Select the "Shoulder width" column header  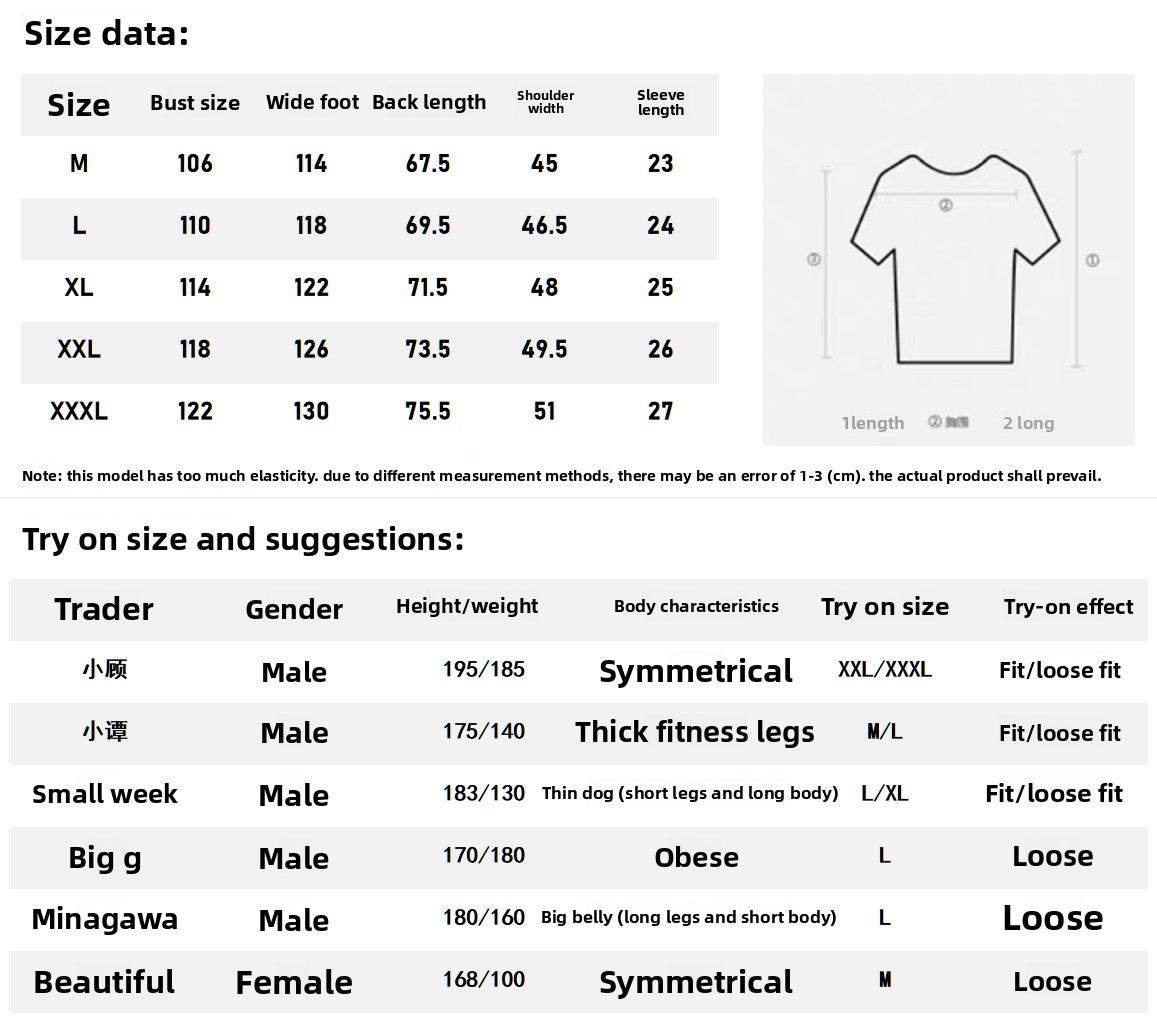click(x=545, y=102)
